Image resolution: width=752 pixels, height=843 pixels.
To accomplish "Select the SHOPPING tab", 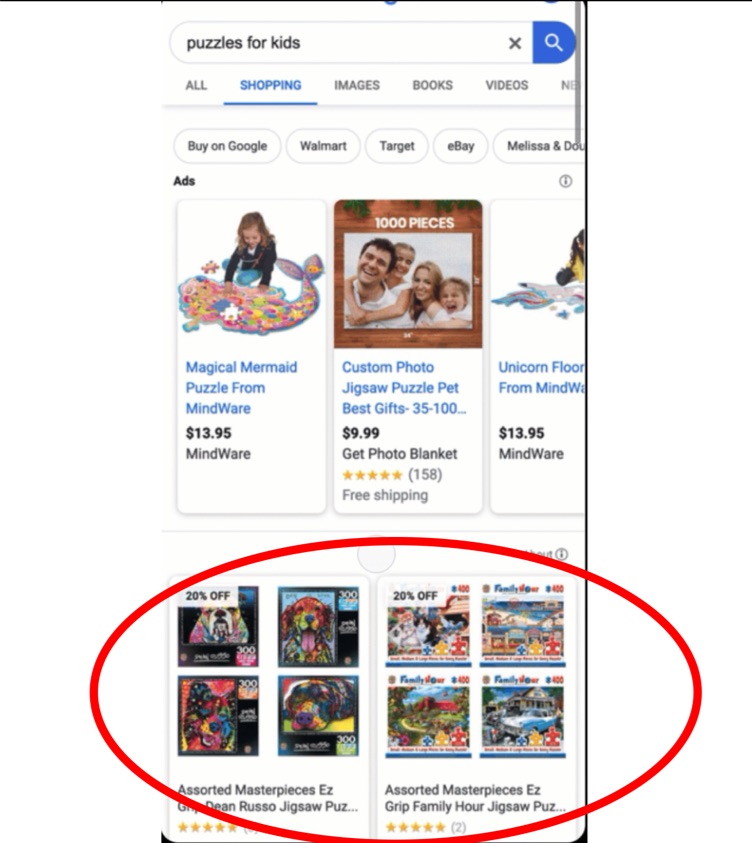I will pyautogui.click(x=270, y=85).
